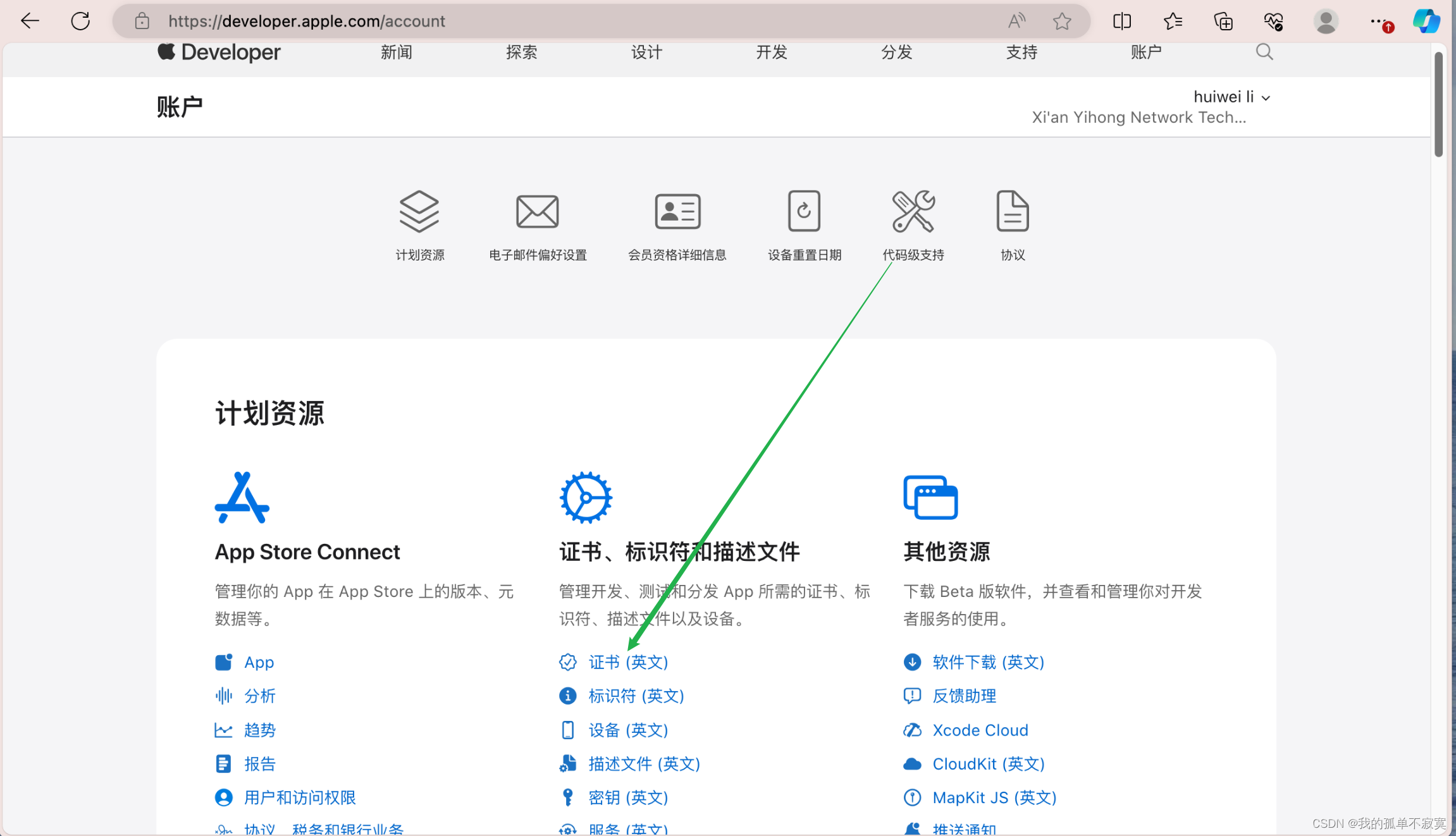The height and width of the screenshot is (836, 1456).
Task: Open the collections icon
Action: coord(1223,21)
